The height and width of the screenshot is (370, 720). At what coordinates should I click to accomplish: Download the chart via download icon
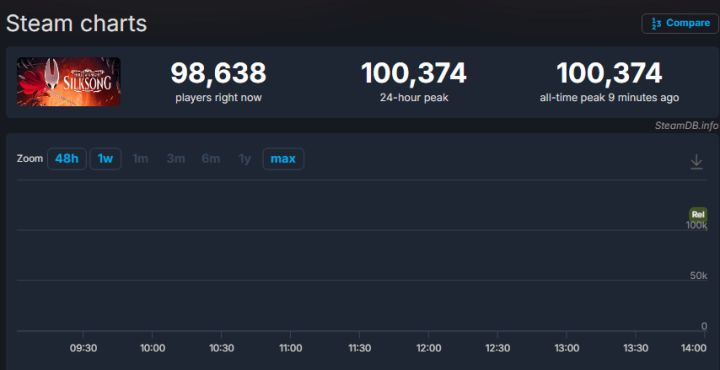click(697, 162)
